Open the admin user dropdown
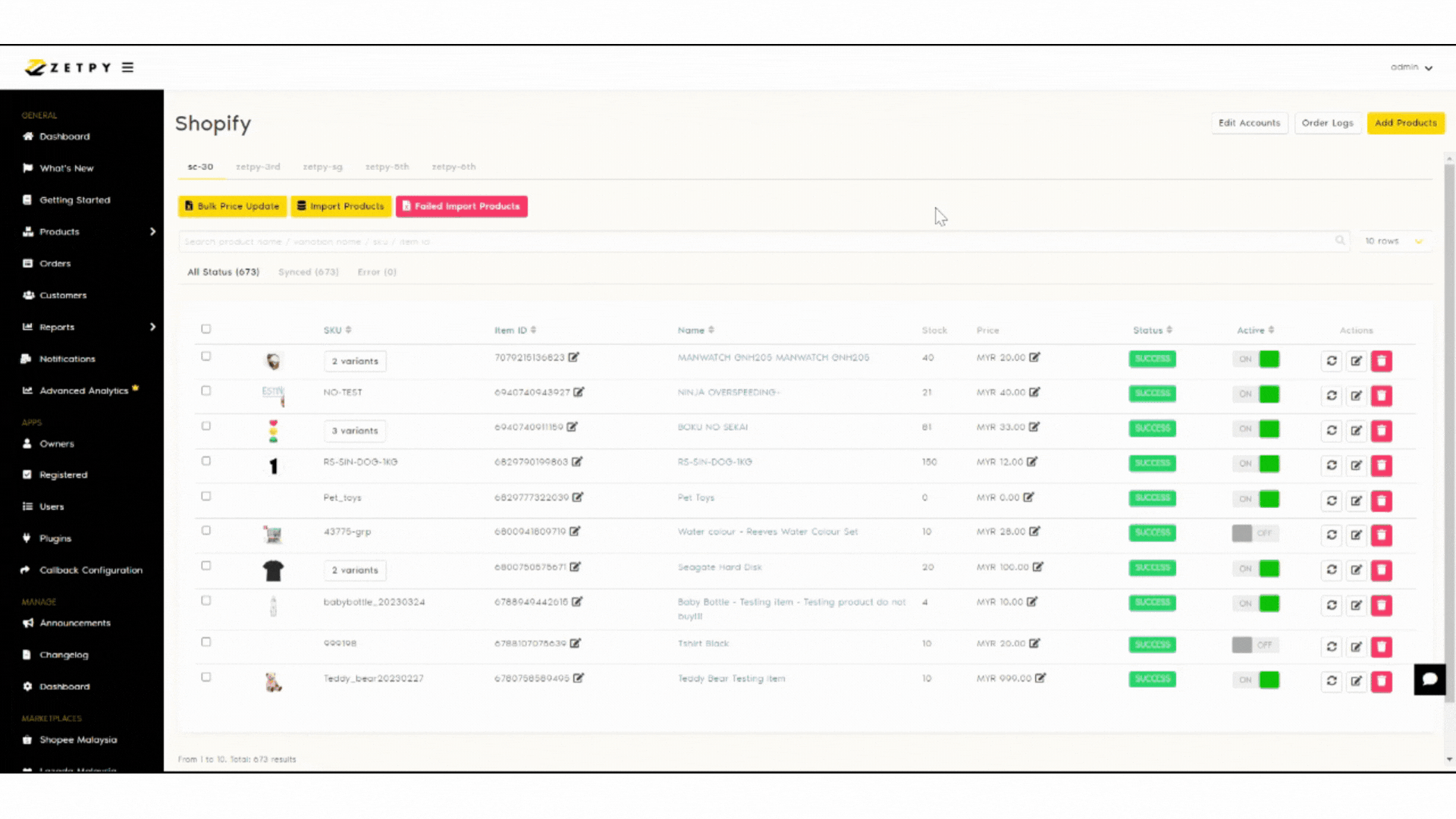The height and width of the screenshot is (819, 1456). (x=1410, y=67)
